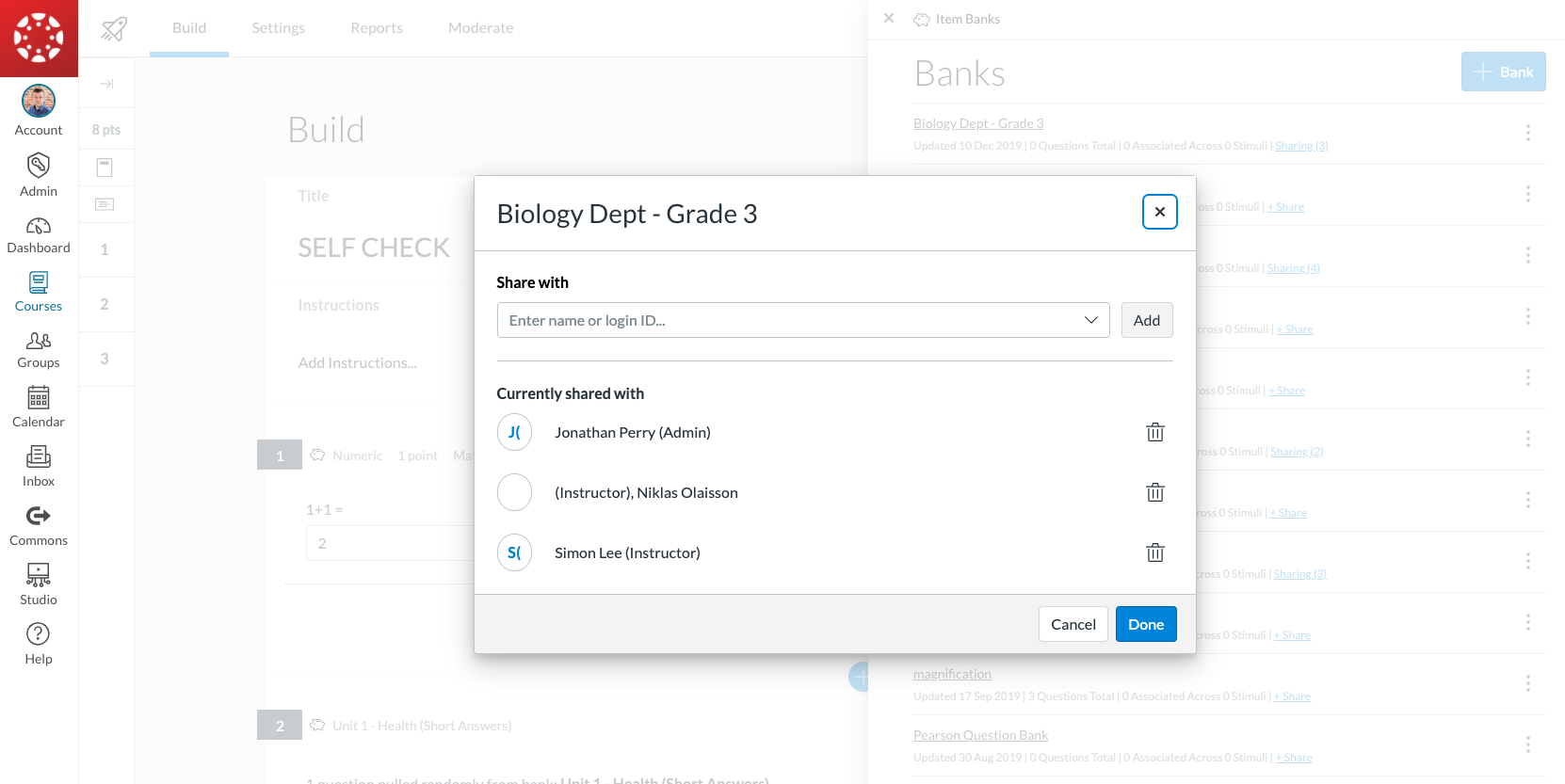The height and width of the screenshot is (784, 1565).
Task: Open the Canvas home logo
Action: [39, 38]
